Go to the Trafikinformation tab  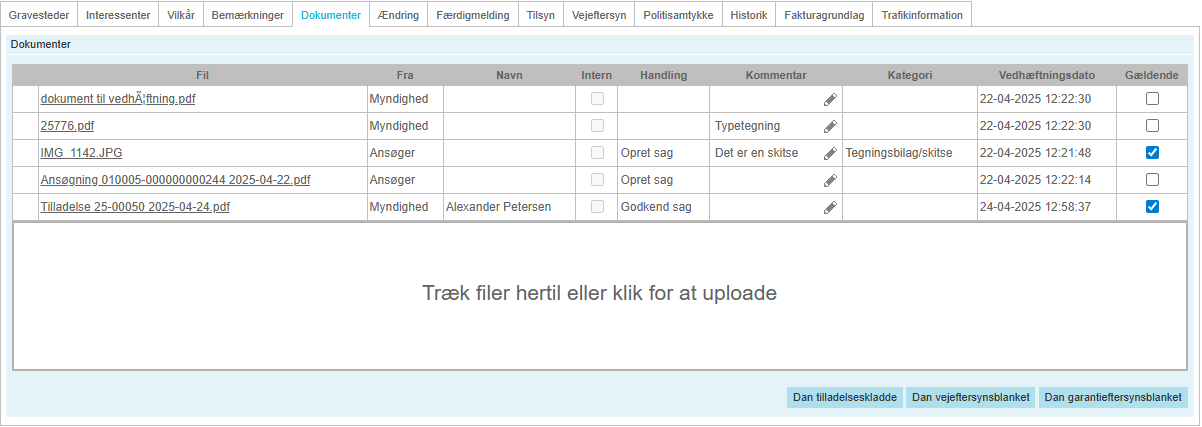tap(922, 15)
